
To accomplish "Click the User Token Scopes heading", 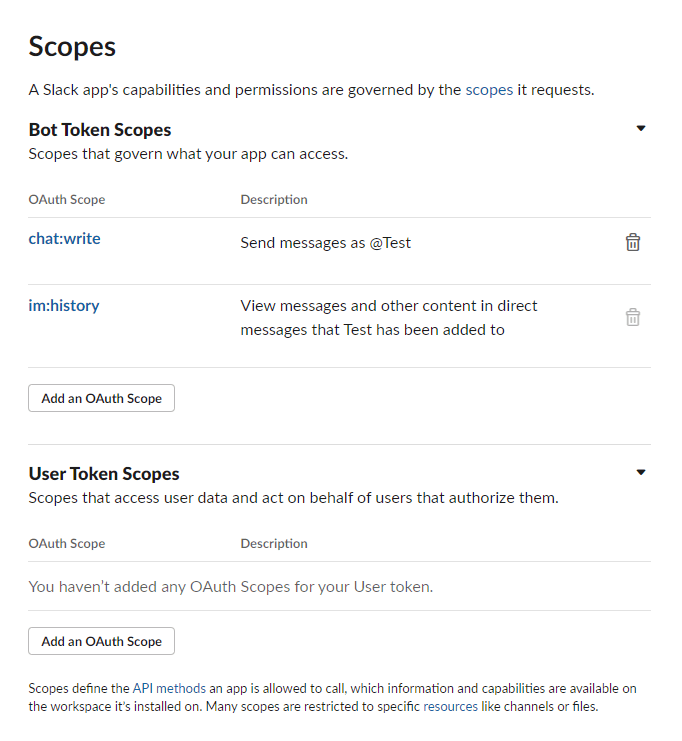I will [104, 474].
